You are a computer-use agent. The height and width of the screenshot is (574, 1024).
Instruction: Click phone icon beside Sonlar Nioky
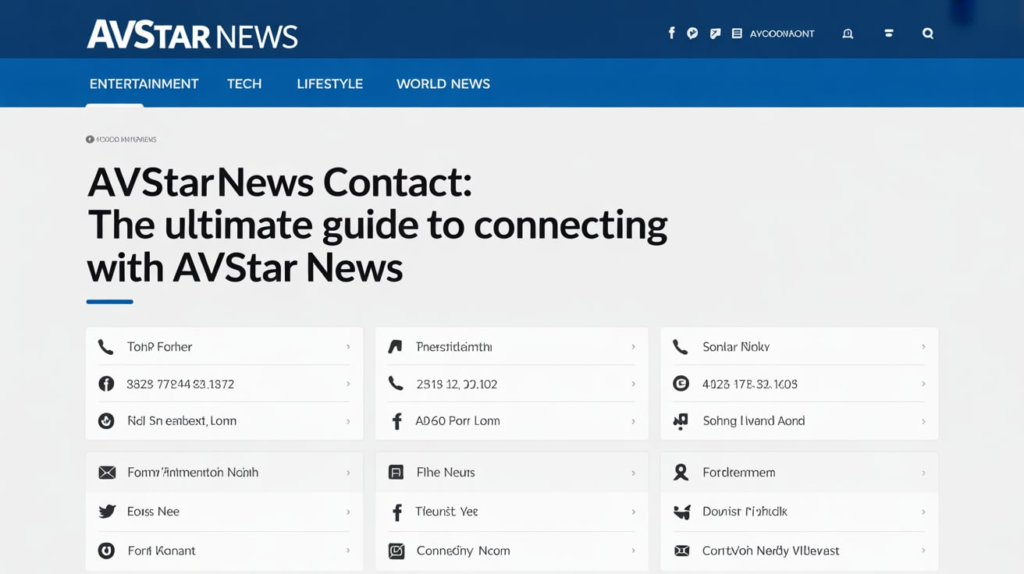coord(681,347)
